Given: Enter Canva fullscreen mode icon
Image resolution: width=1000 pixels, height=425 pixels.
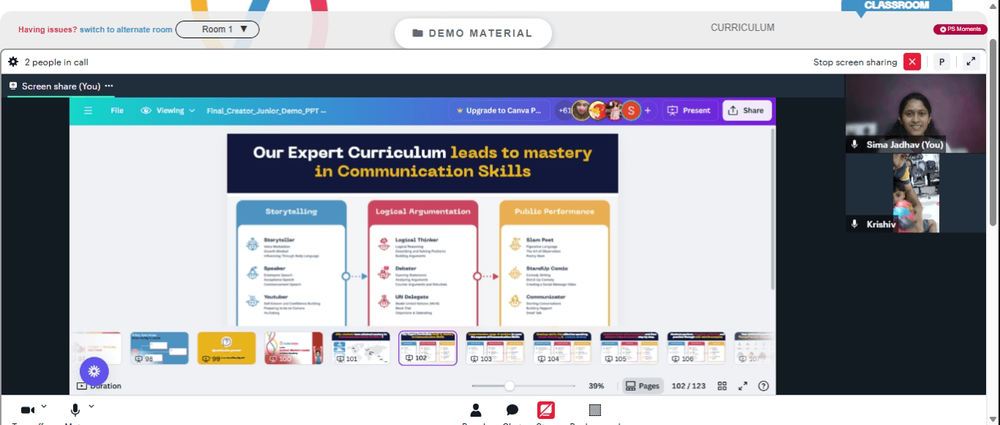Looking at the screenshot, I should click(x=743, y=386).
